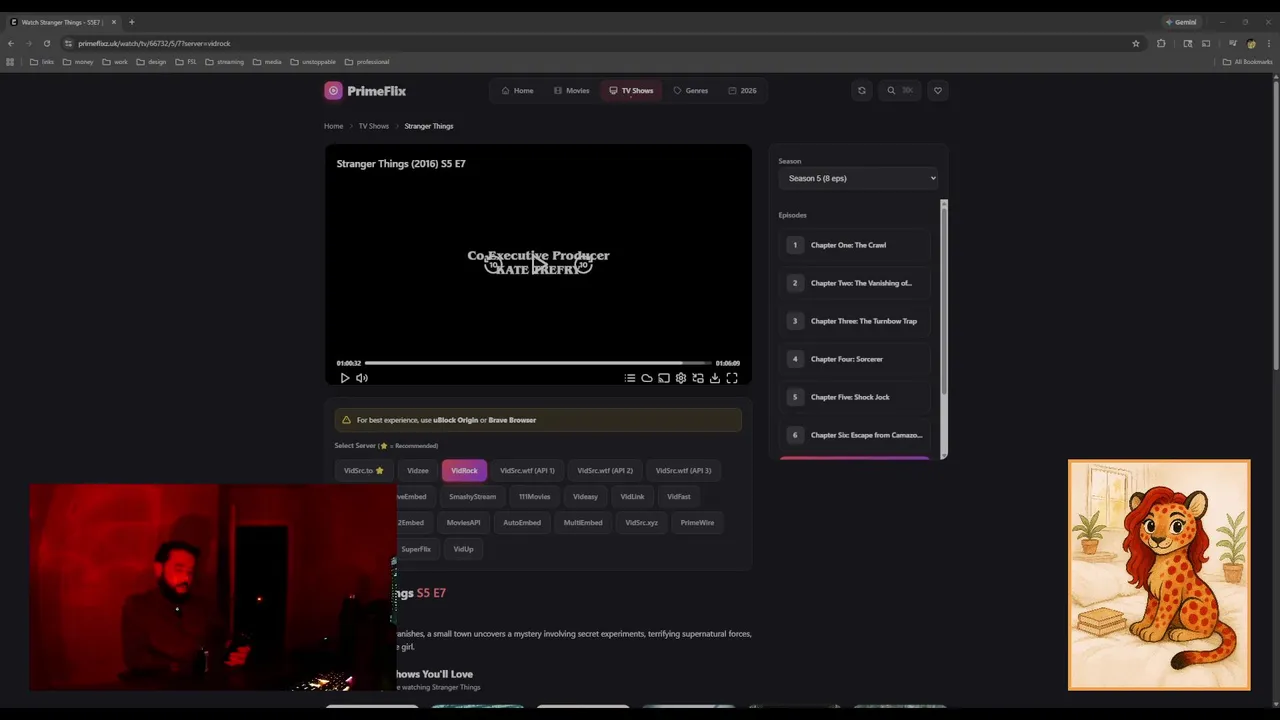
Task: Choose the VidSrc.wtf (API 2) server
Action: pyautogui.click(x=605, y=470)
